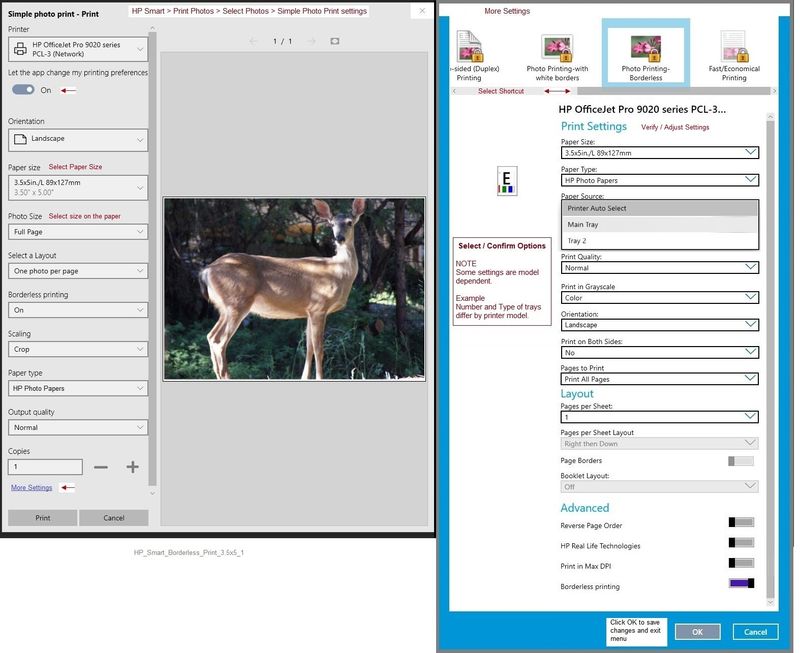Click Cancel in Simple photo print dialog

tap(114, 518)
